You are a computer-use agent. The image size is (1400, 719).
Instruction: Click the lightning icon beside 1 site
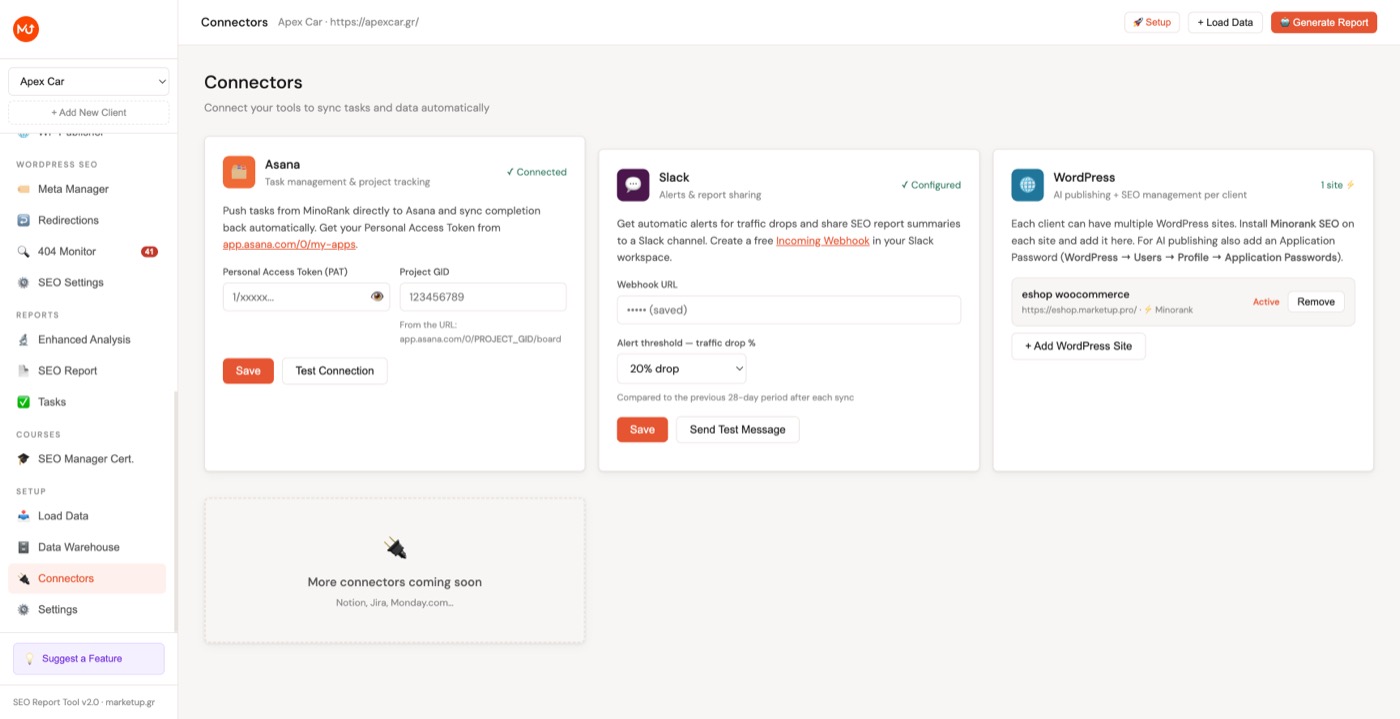click(x=1351, y=185)
